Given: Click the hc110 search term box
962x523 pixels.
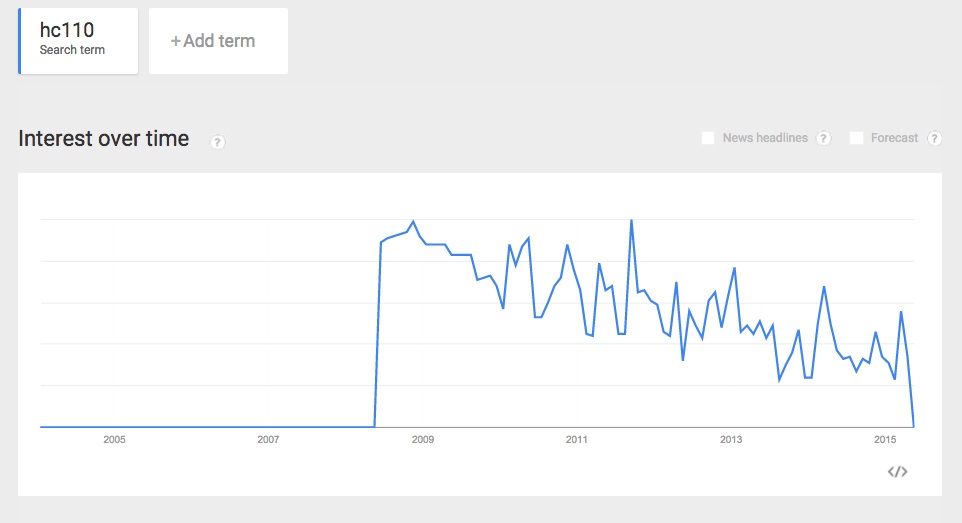Looking at the screenshot, I should pyautogui.click(x=79, y=40).
